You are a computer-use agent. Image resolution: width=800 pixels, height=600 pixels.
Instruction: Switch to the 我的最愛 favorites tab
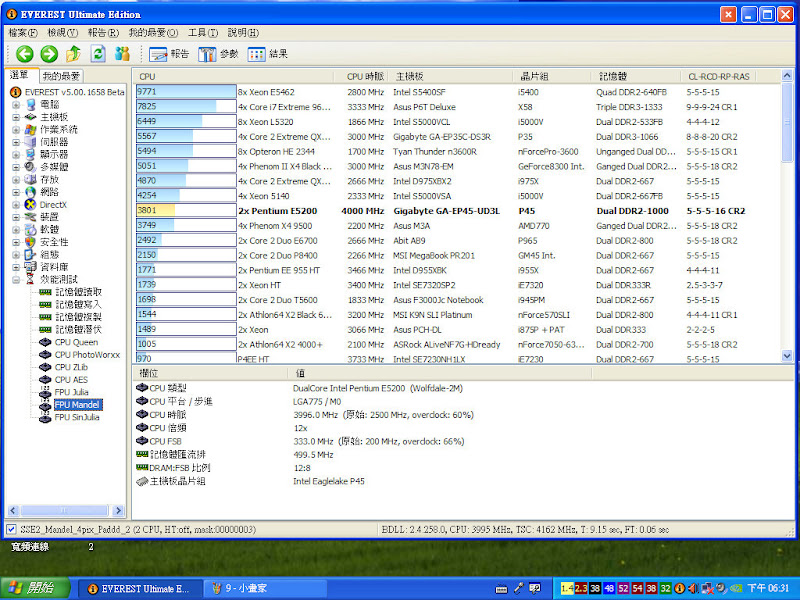coord(61,76)
